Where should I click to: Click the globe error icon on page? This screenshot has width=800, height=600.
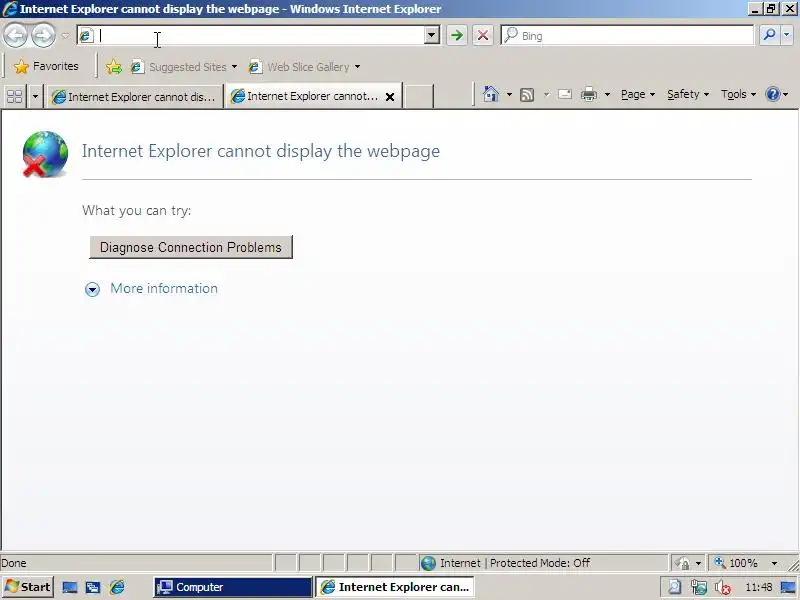click(x=45, y=155)
